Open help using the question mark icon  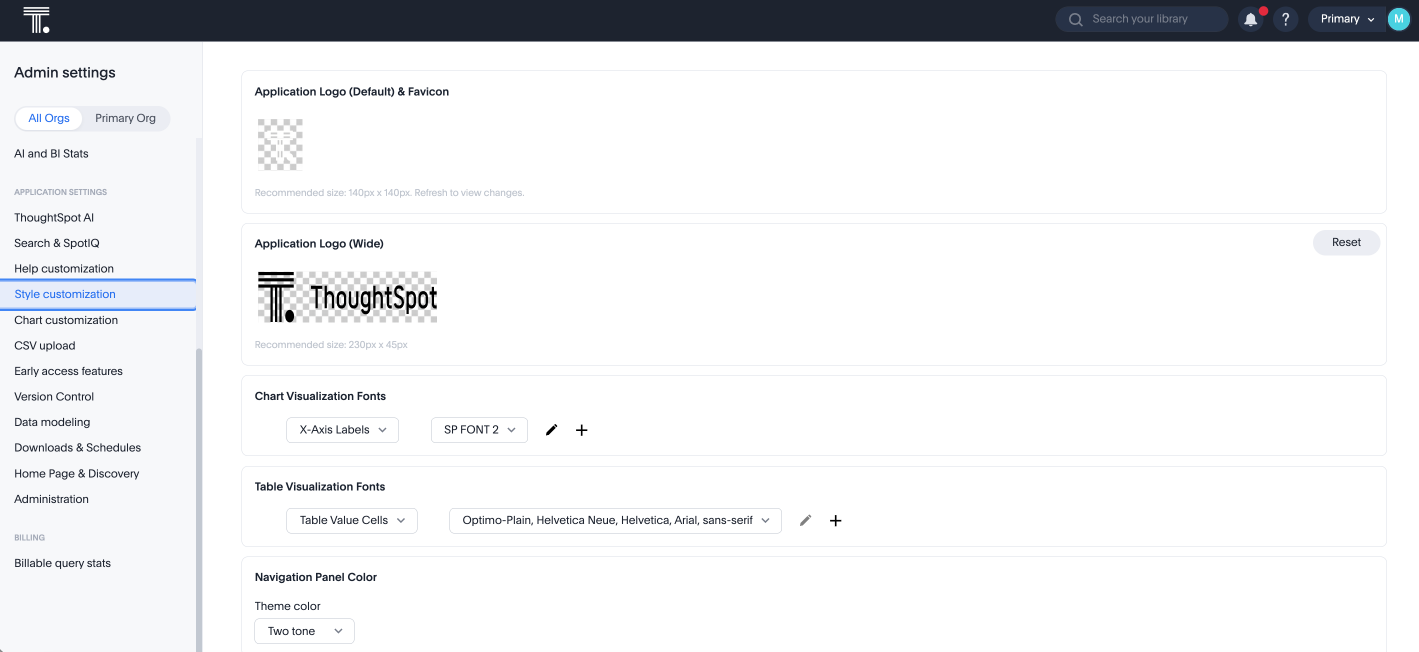tap(1285, 18)
